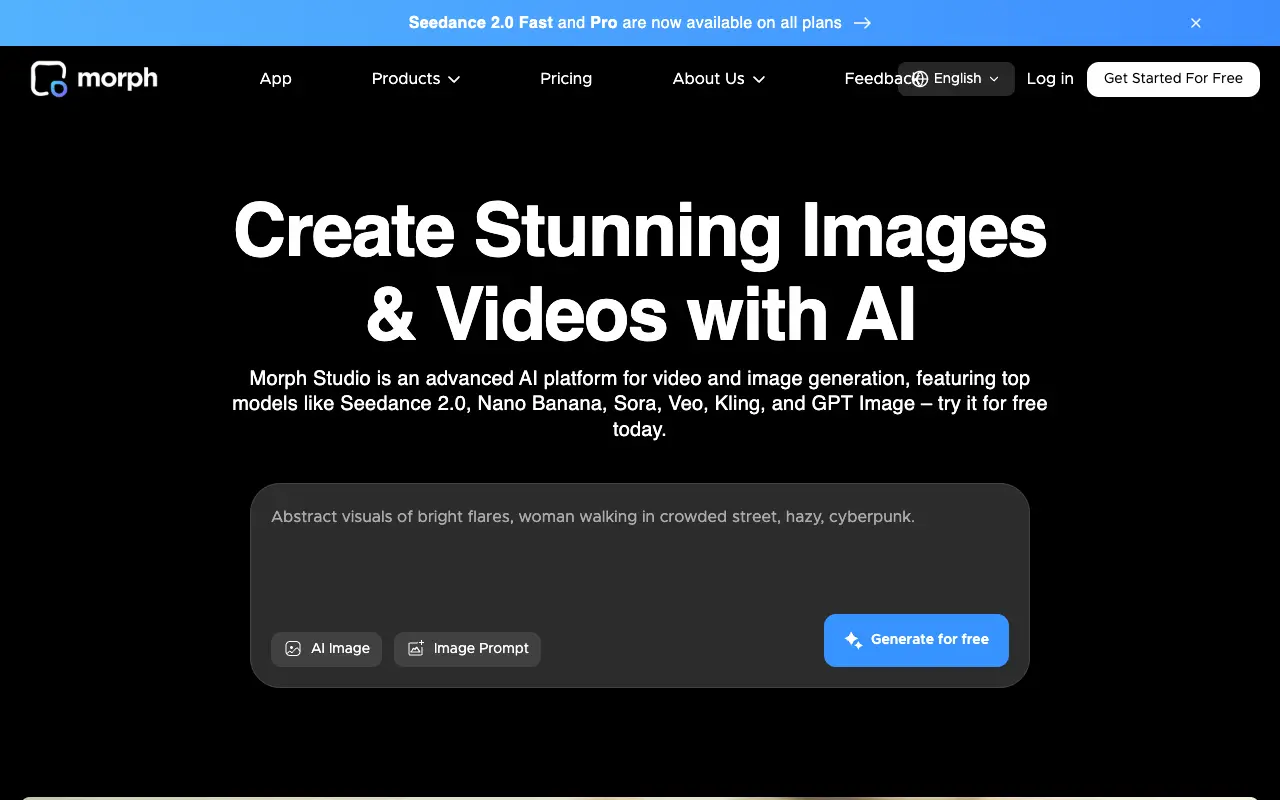The image size is (1280, 800).
Task: Click the sparkle icon on Generate button
Action: [853, 640]
